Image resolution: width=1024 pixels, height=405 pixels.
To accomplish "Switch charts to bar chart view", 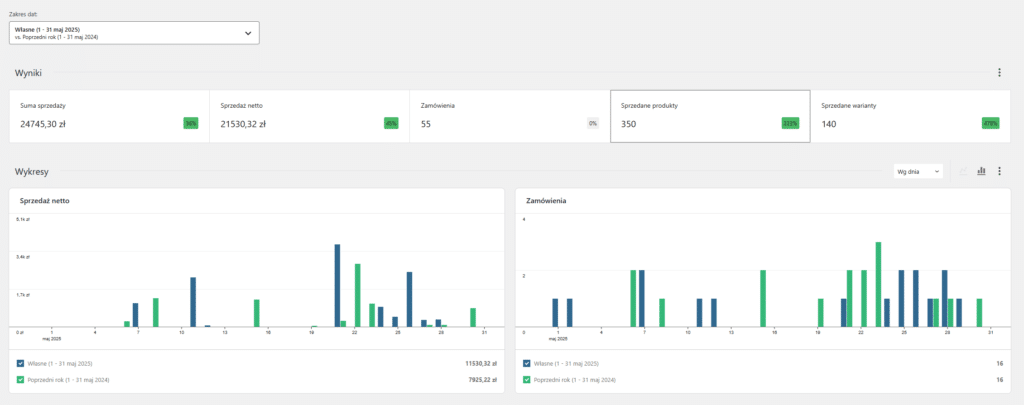I will [981, 172].
